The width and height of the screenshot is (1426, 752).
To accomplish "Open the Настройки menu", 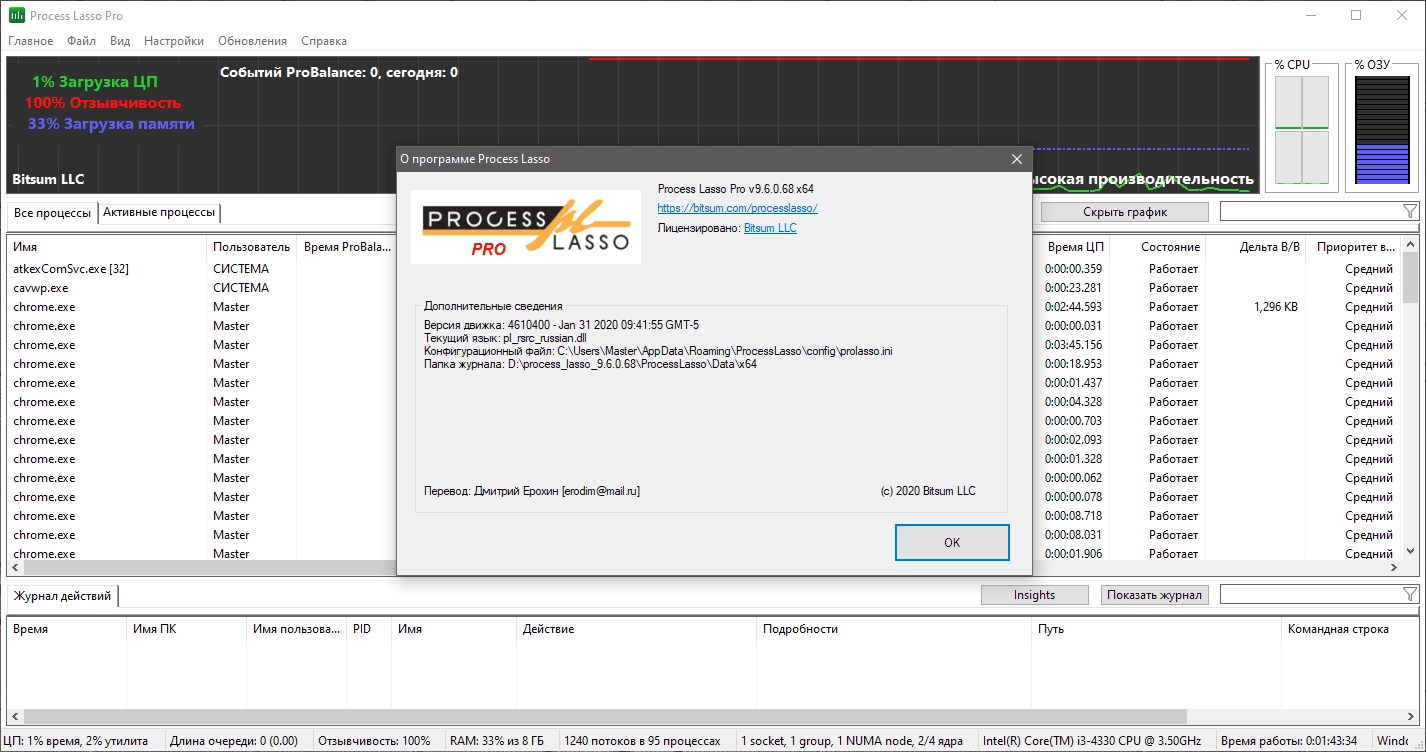I will [x=174, y=41].
